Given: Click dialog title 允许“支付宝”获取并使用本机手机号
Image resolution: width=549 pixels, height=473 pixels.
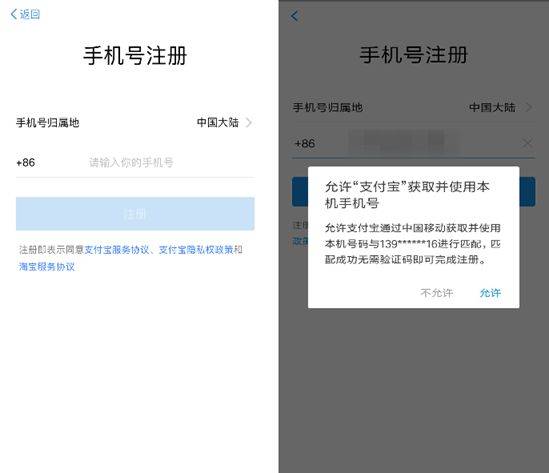Looking at the screenshot, I should tap(407, 195).
